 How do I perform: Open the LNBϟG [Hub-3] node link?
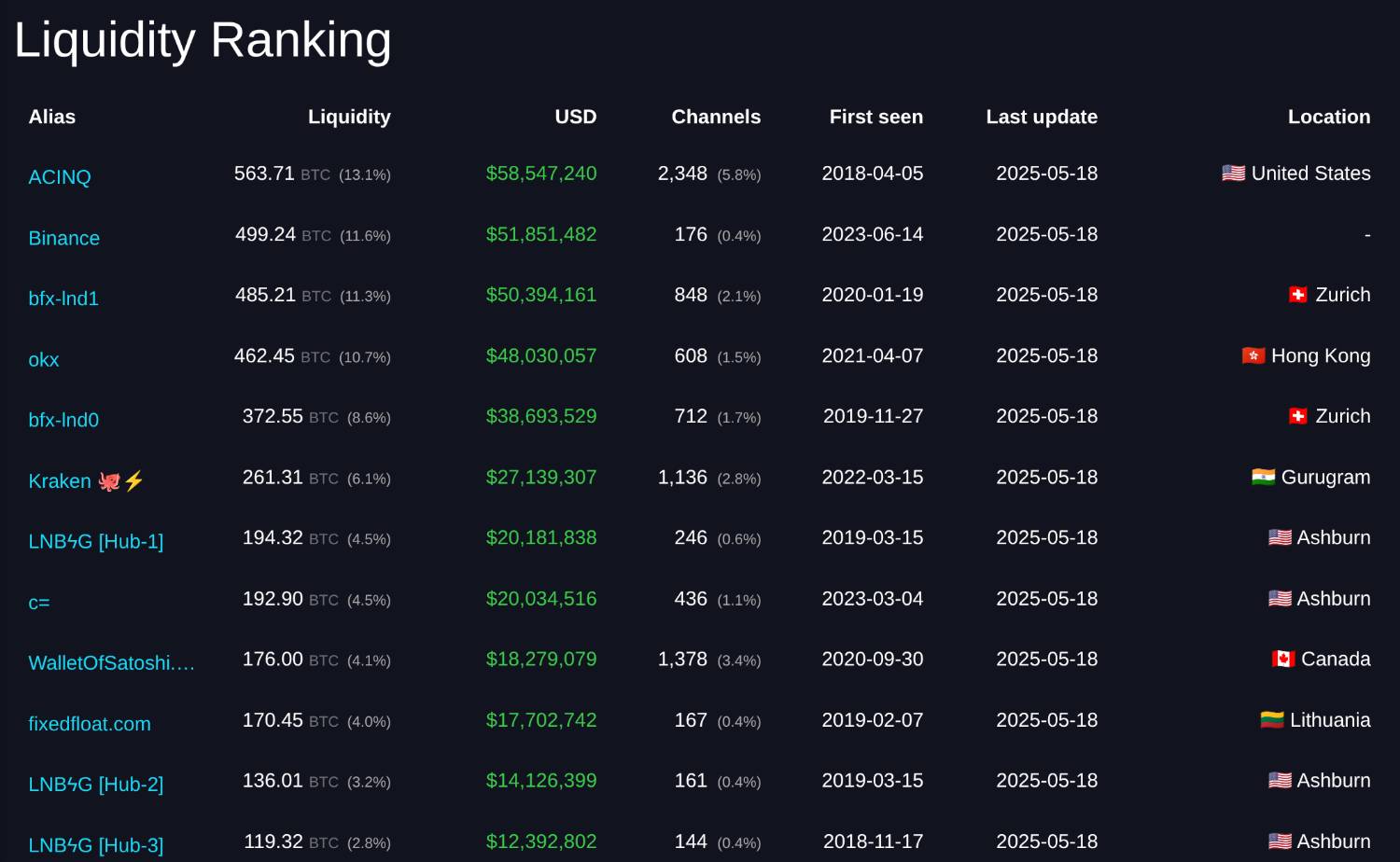point(96,845)
